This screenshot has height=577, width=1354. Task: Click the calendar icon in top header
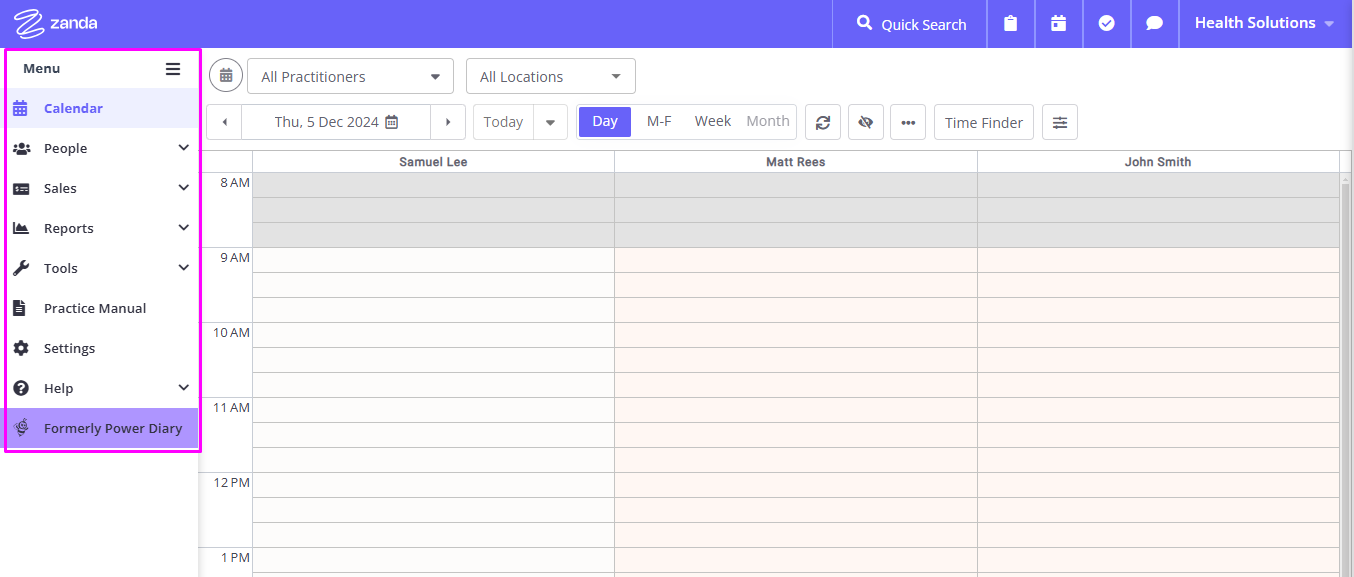point(1058,24)
